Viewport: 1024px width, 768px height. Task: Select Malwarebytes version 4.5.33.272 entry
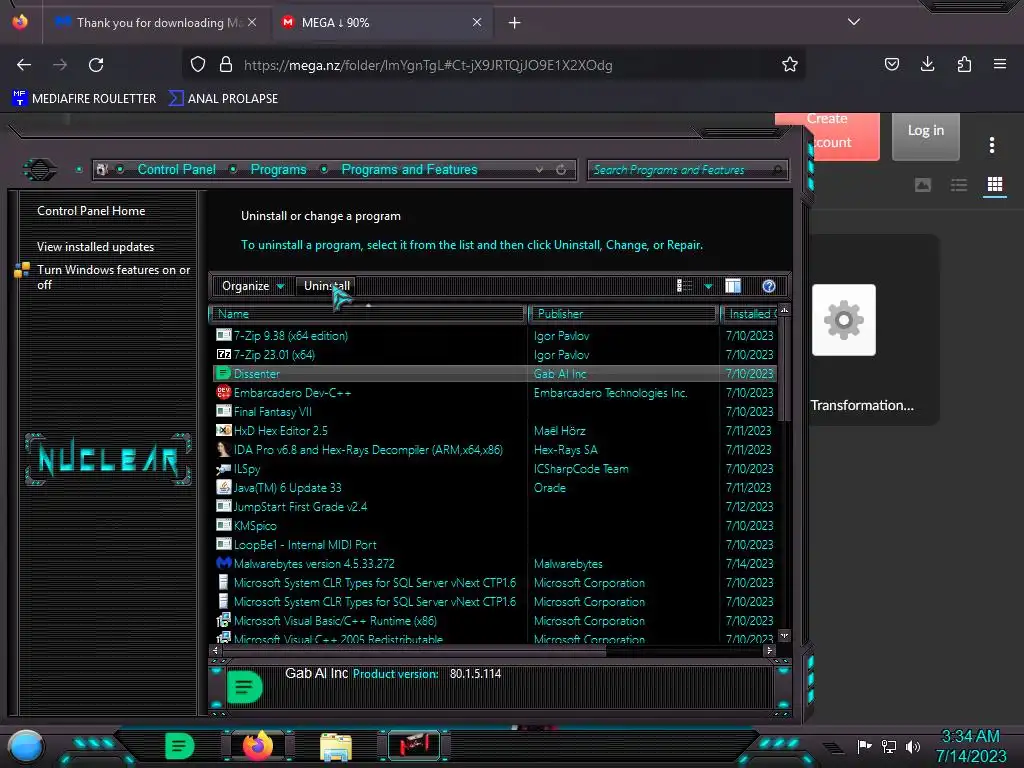coord(495,563)
